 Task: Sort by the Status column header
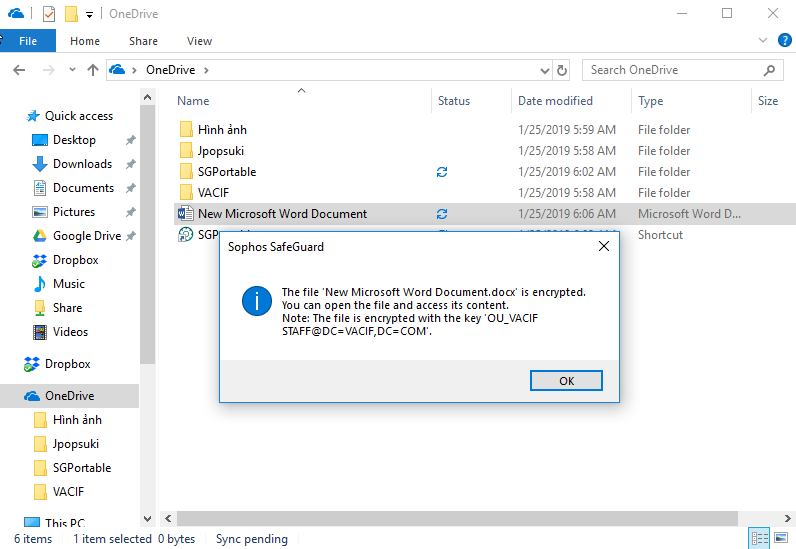454,101
